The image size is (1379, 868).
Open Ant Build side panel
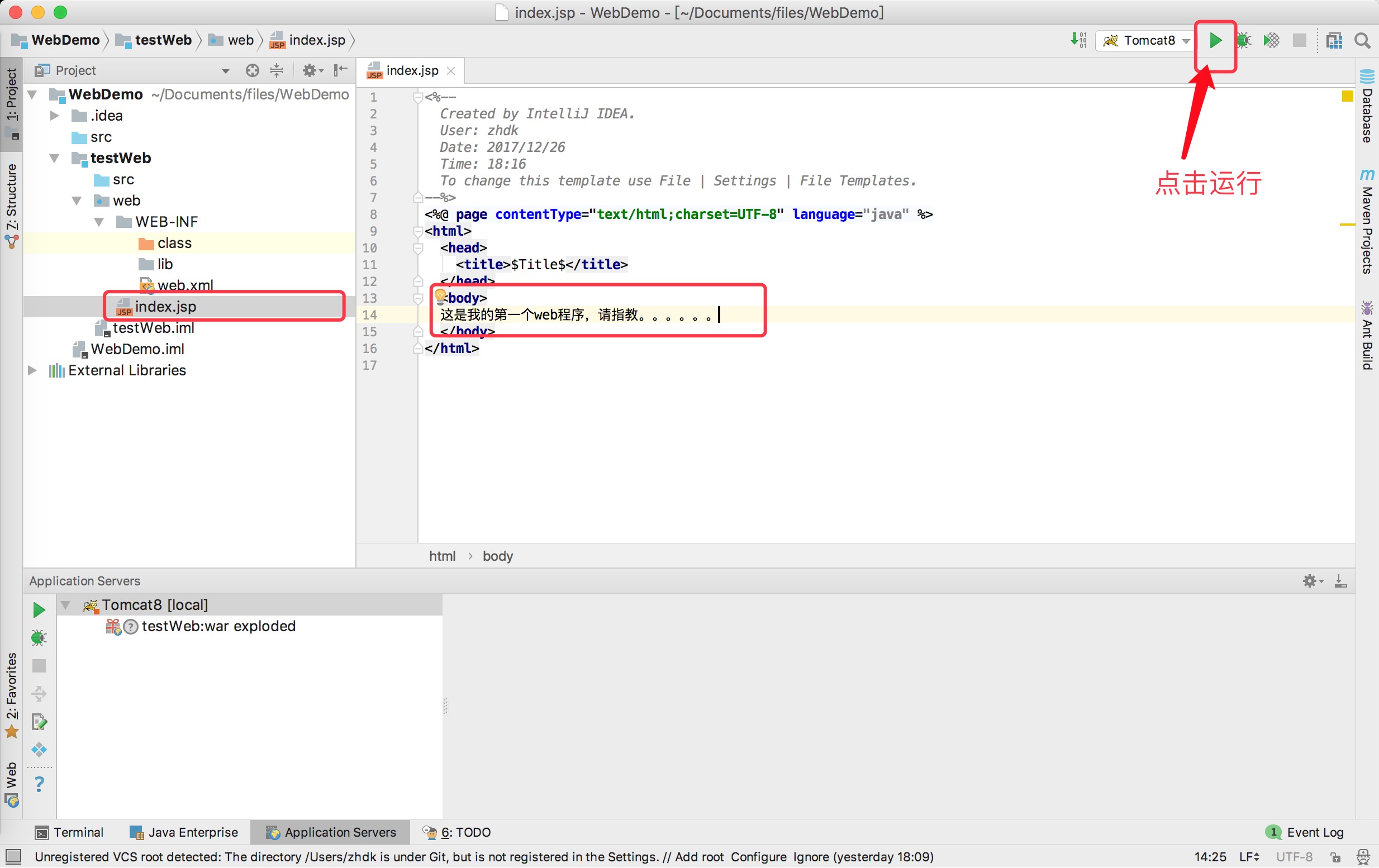point(1367,335)
